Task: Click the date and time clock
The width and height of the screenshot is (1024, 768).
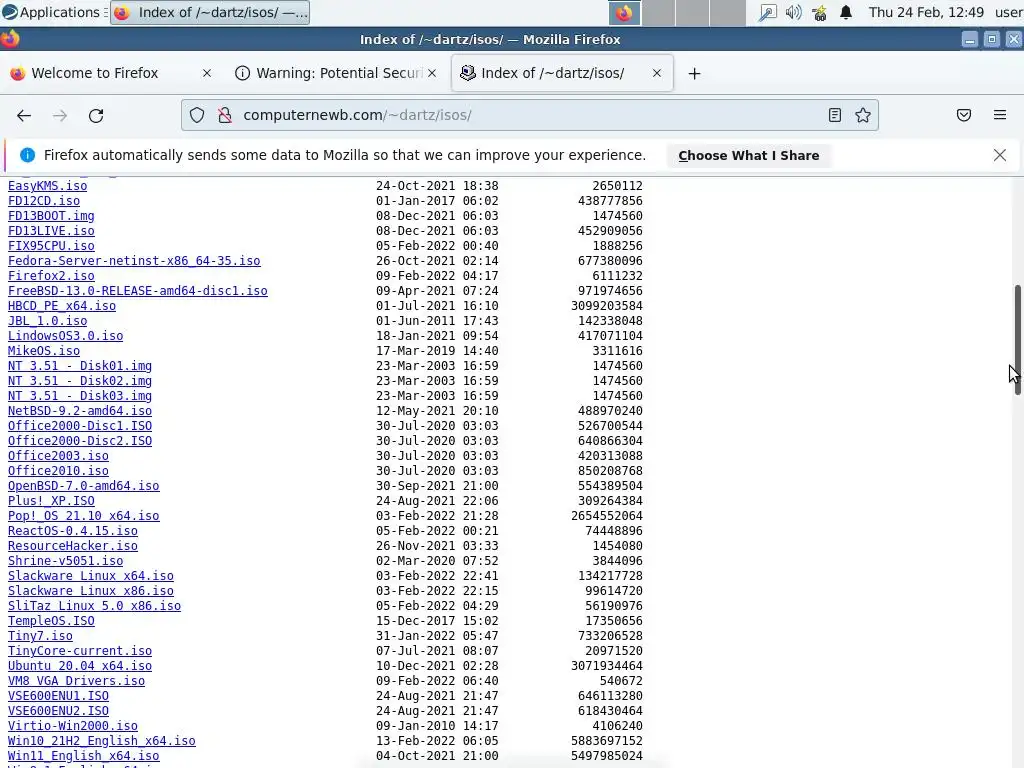Action: tap(926, 12)
